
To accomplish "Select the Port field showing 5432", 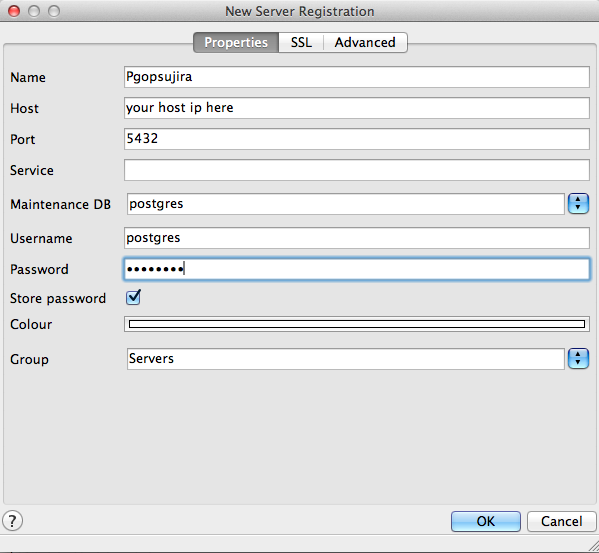I will (x=357, y=139).
